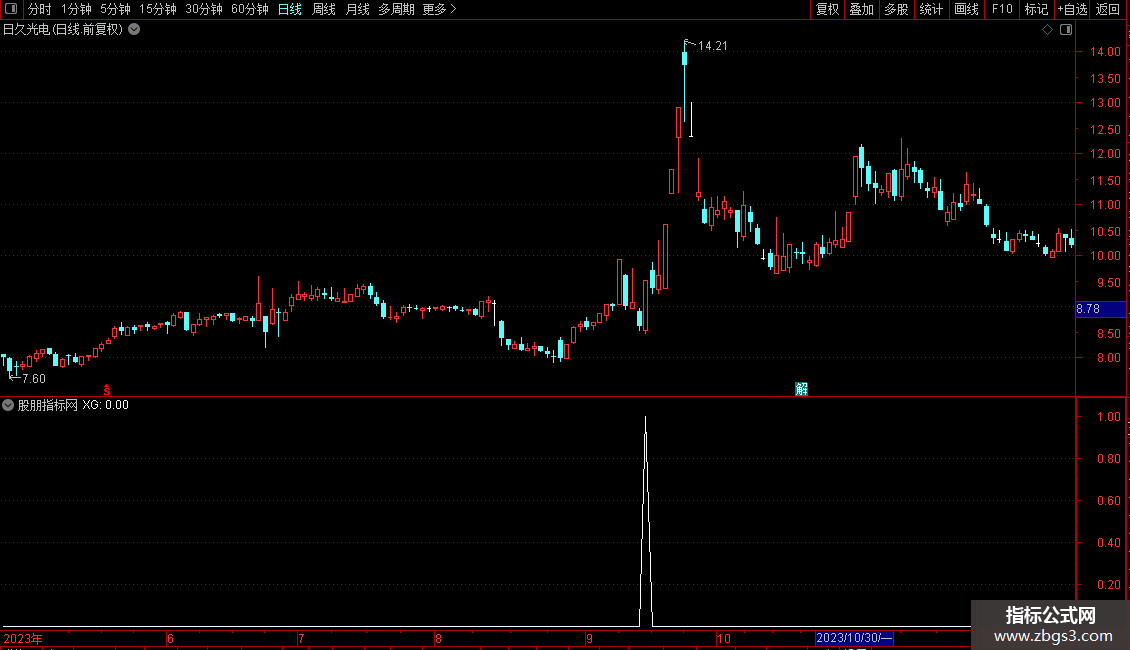Expand the 更多 period options
This screenshot has height=650, width=1130.
(440, 9)
